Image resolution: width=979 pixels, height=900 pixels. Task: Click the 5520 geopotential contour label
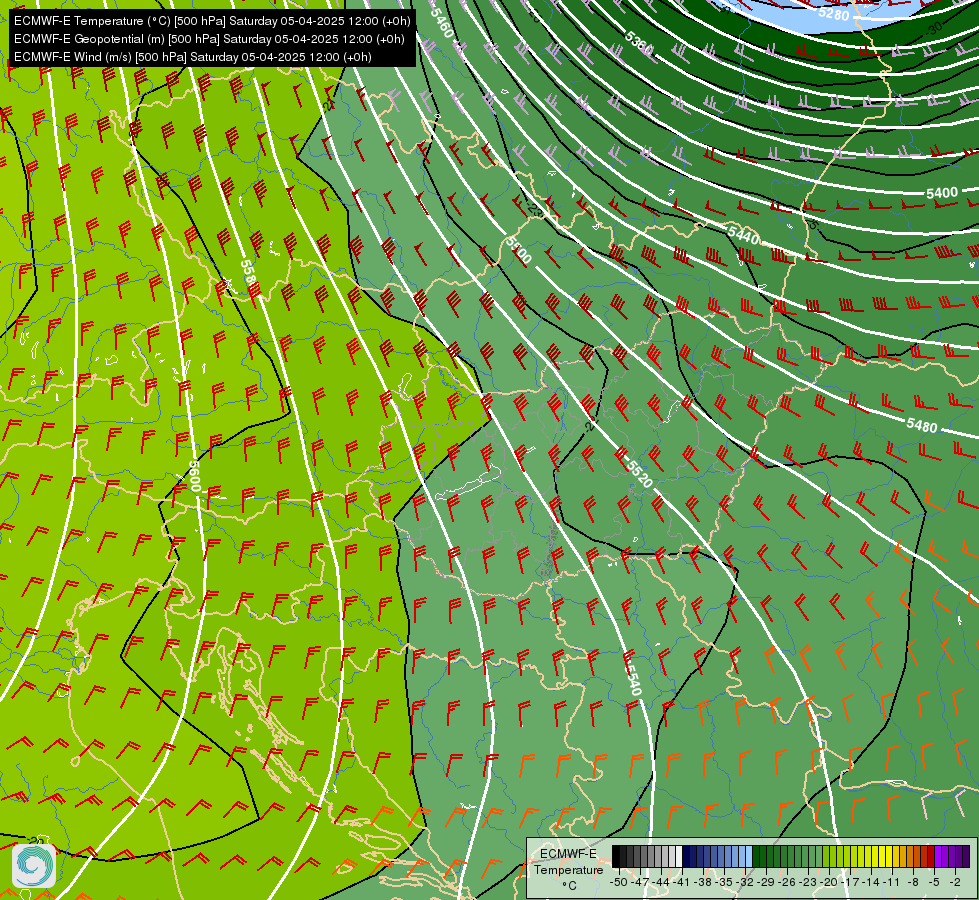(x=638, y=473)
